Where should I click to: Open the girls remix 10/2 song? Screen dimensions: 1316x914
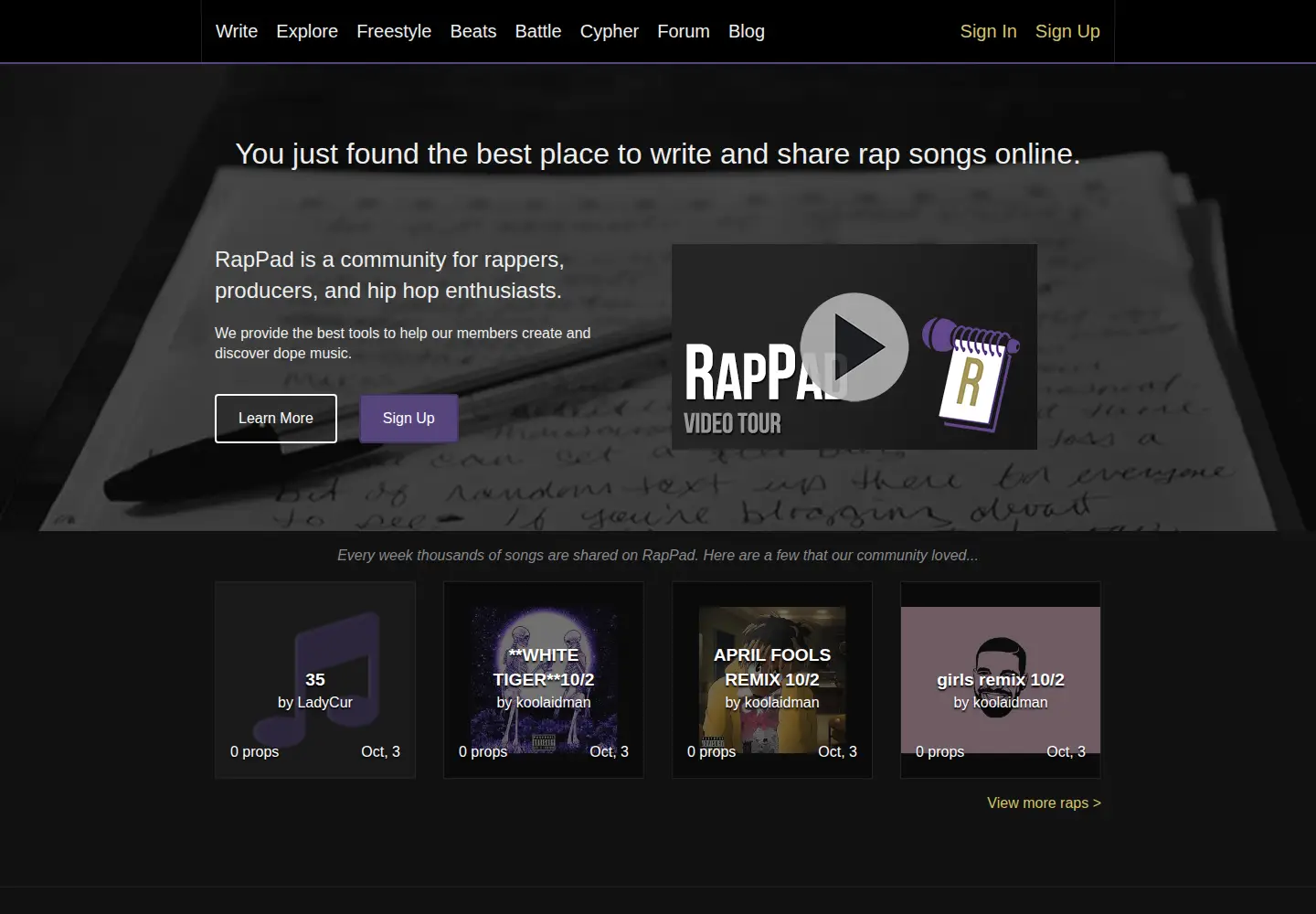coord(1001,679)
